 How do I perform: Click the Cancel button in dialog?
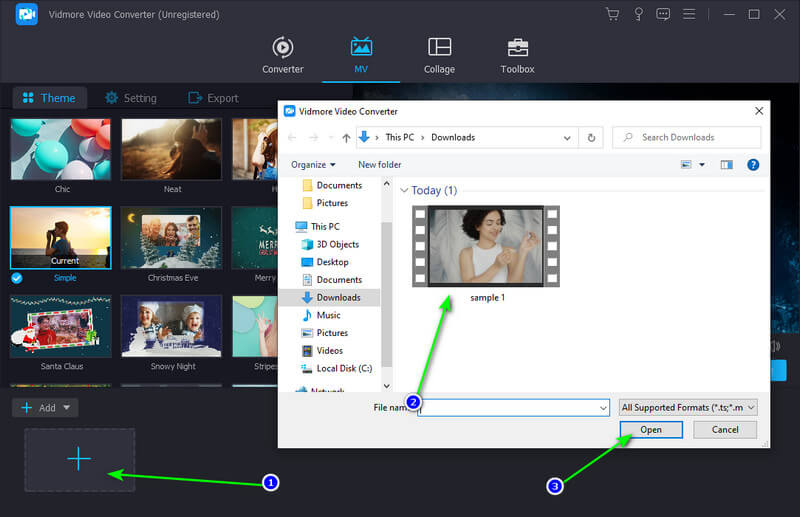pos(724,430)
